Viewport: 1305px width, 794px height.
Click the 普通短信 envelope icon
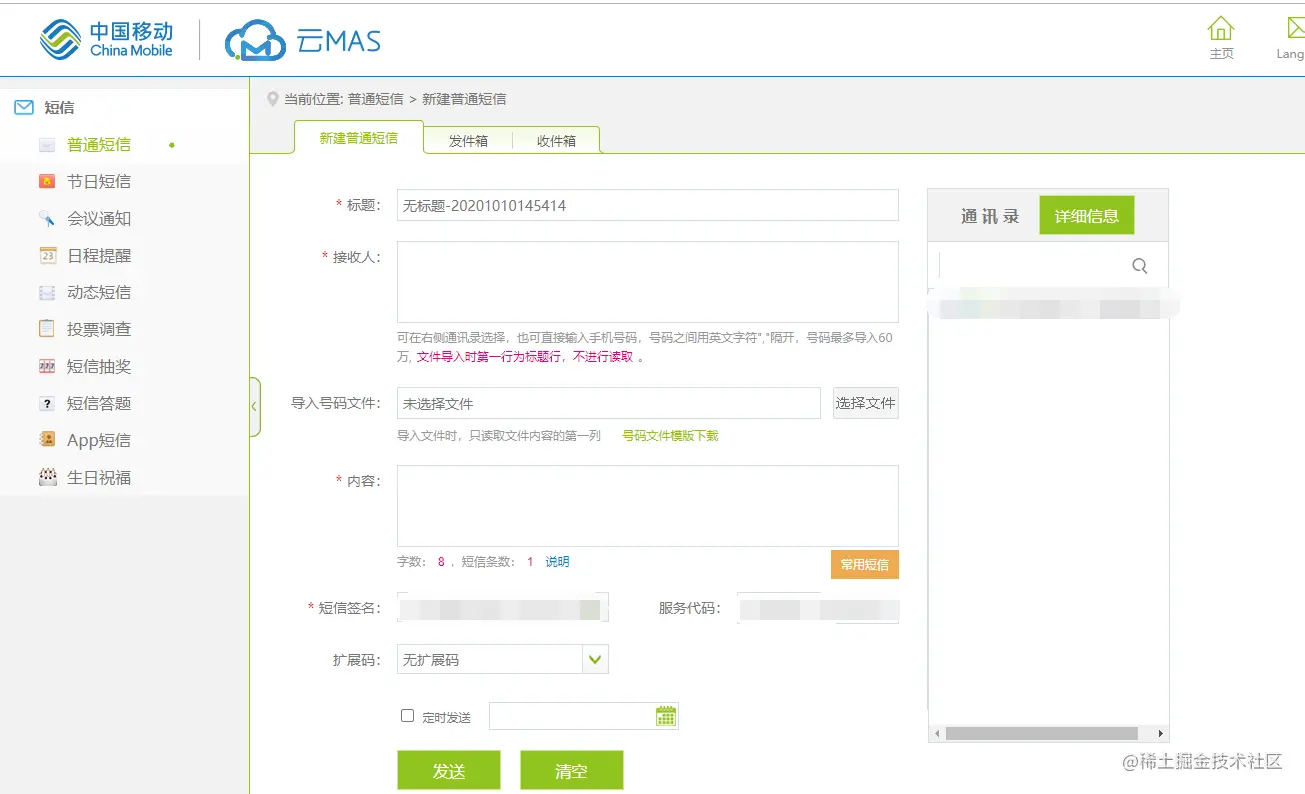tap(47, 145)
